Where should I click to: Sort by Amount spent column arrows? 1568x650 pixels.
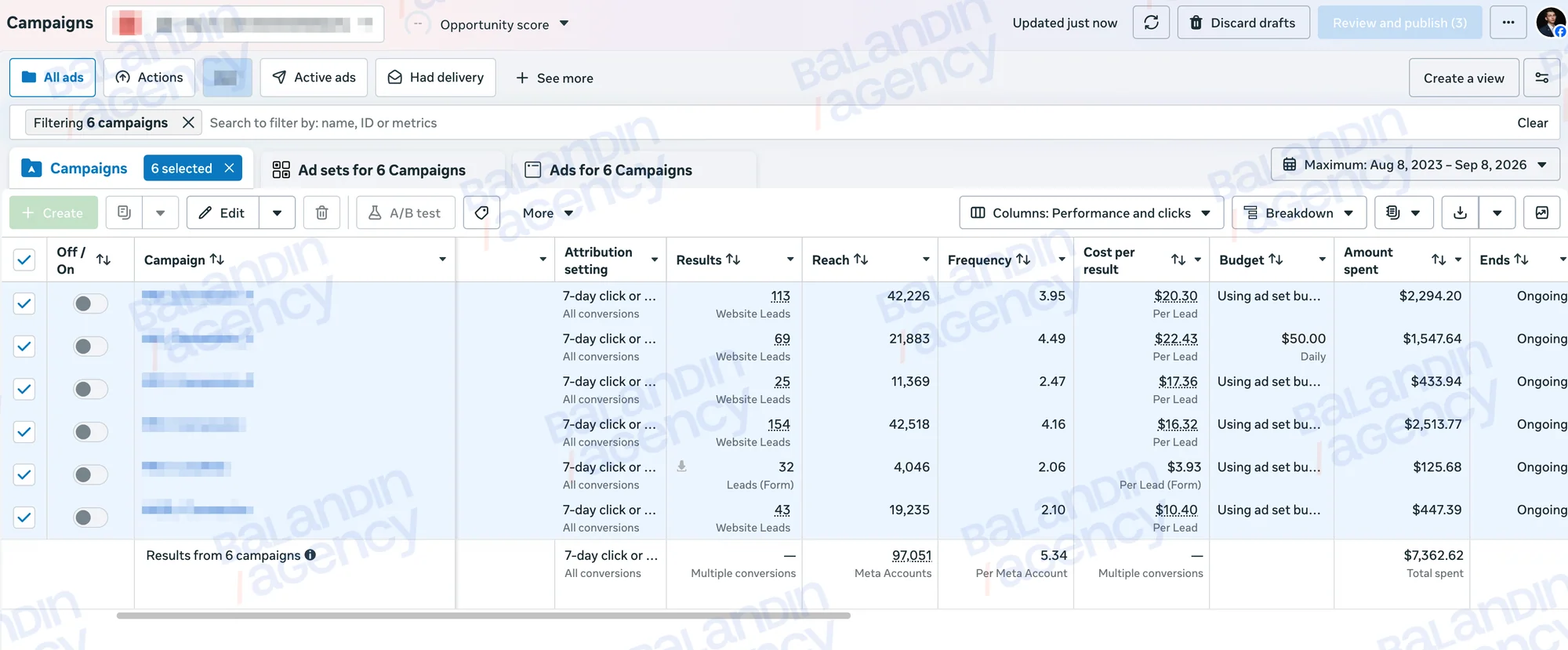coord(1439,260)
